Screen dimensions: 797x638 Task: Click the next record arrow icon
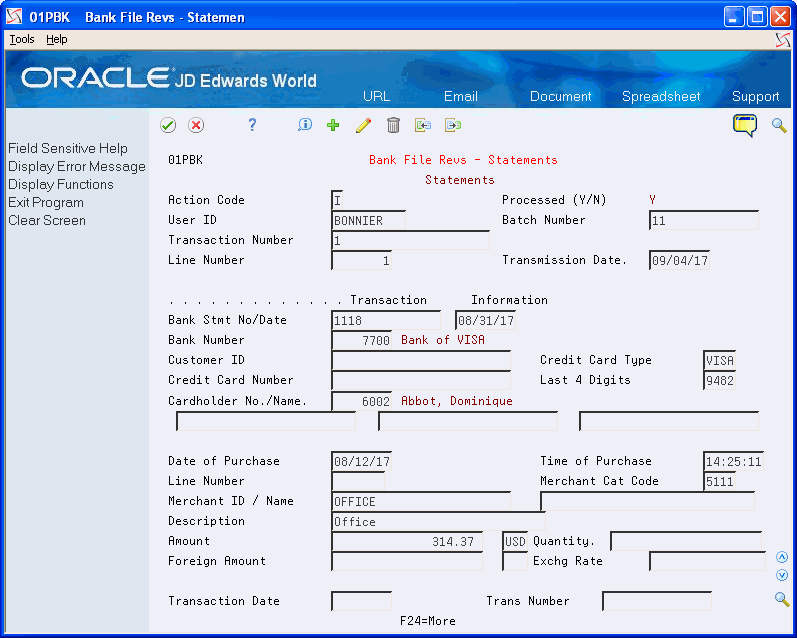point(453,125)
